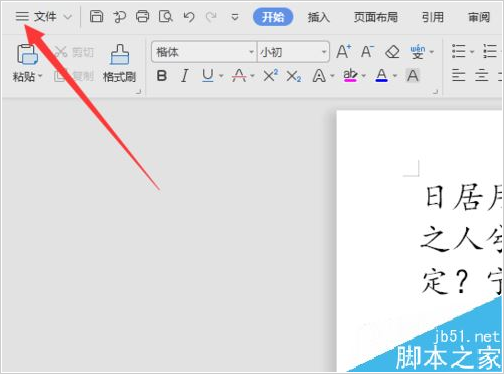The height and width of the screenshot is (374, 504).
Task: Expand text effects dropdown arrow
Action: click(x=332, y=76)
